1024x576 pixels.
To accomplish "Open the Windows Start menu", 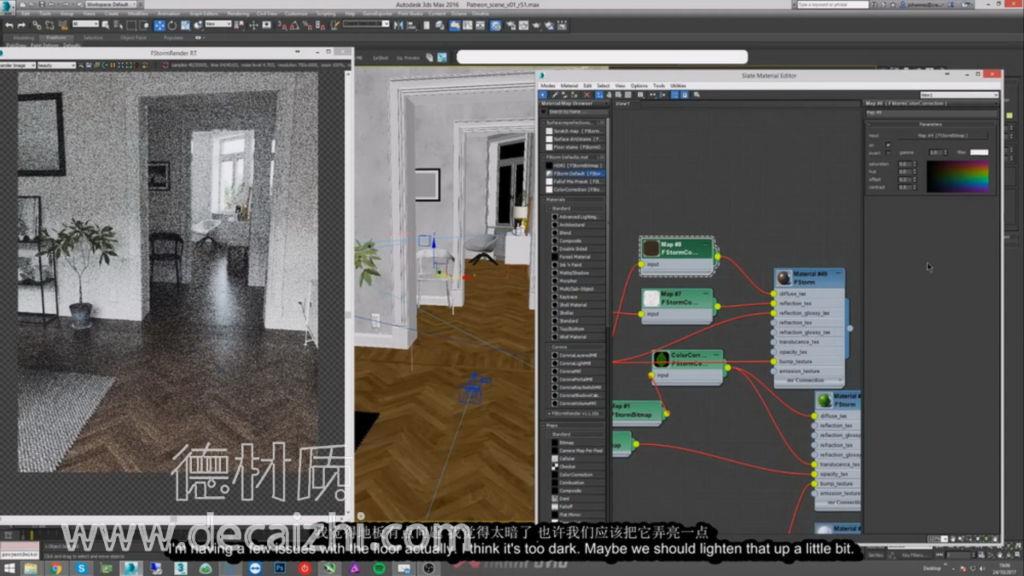I will (x=9, y=568).
